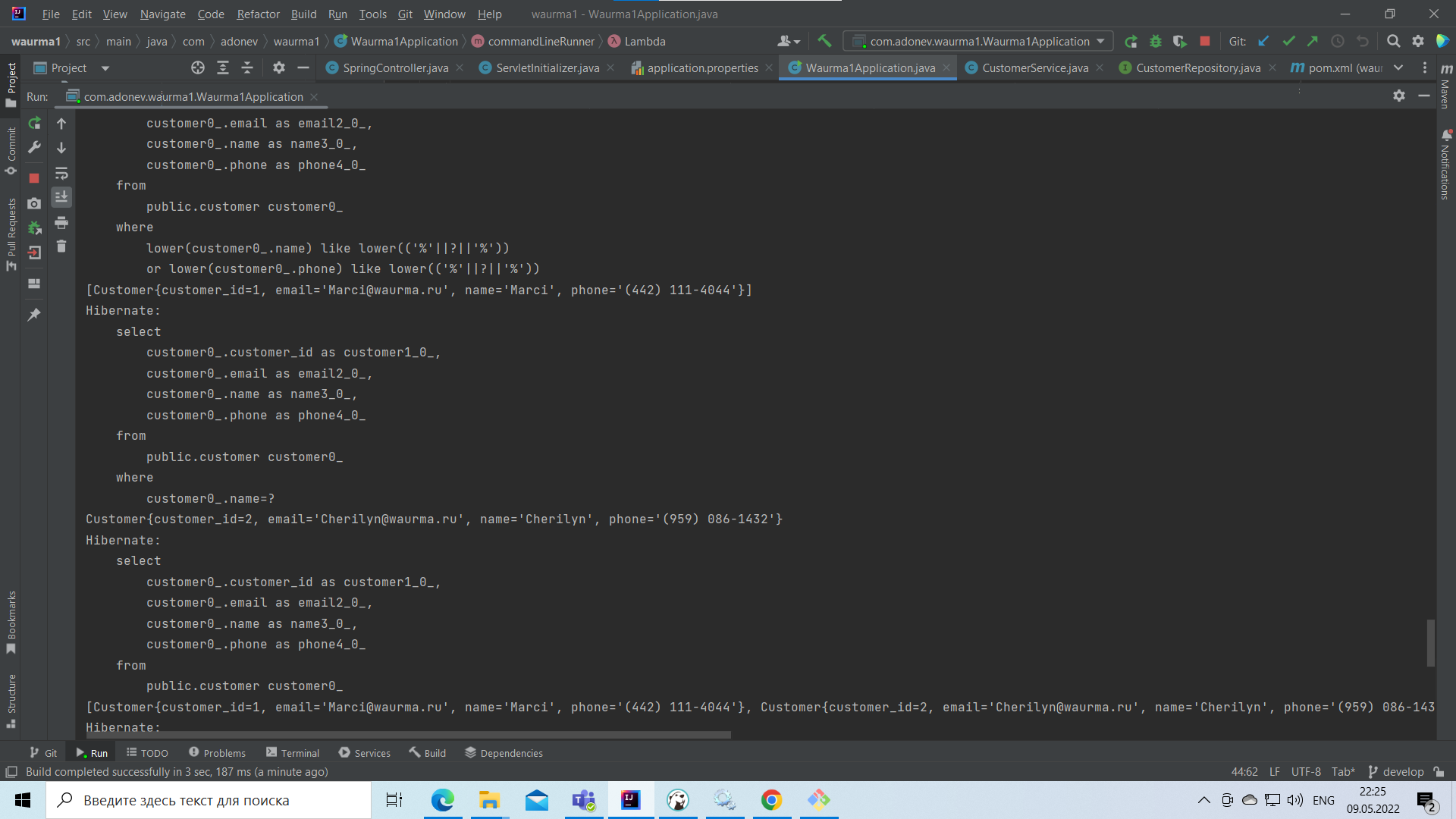The image size is (1456, 819).
Task: Expand the Project view dropdown arrow
Action: pyautogui.click(x=105, y=68)
